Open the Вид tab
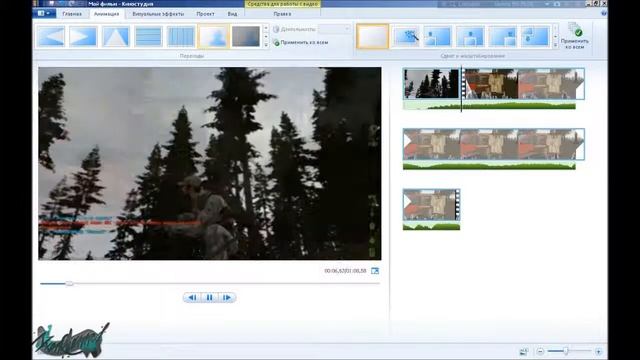640x360 pixels. point(232,14)
